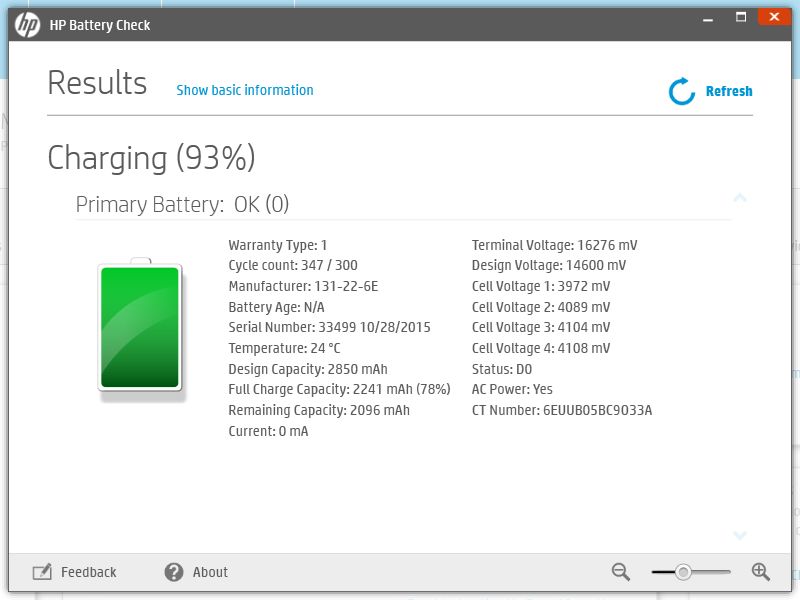
Task: Open the Show basic information link
Action: click(245, 90)
